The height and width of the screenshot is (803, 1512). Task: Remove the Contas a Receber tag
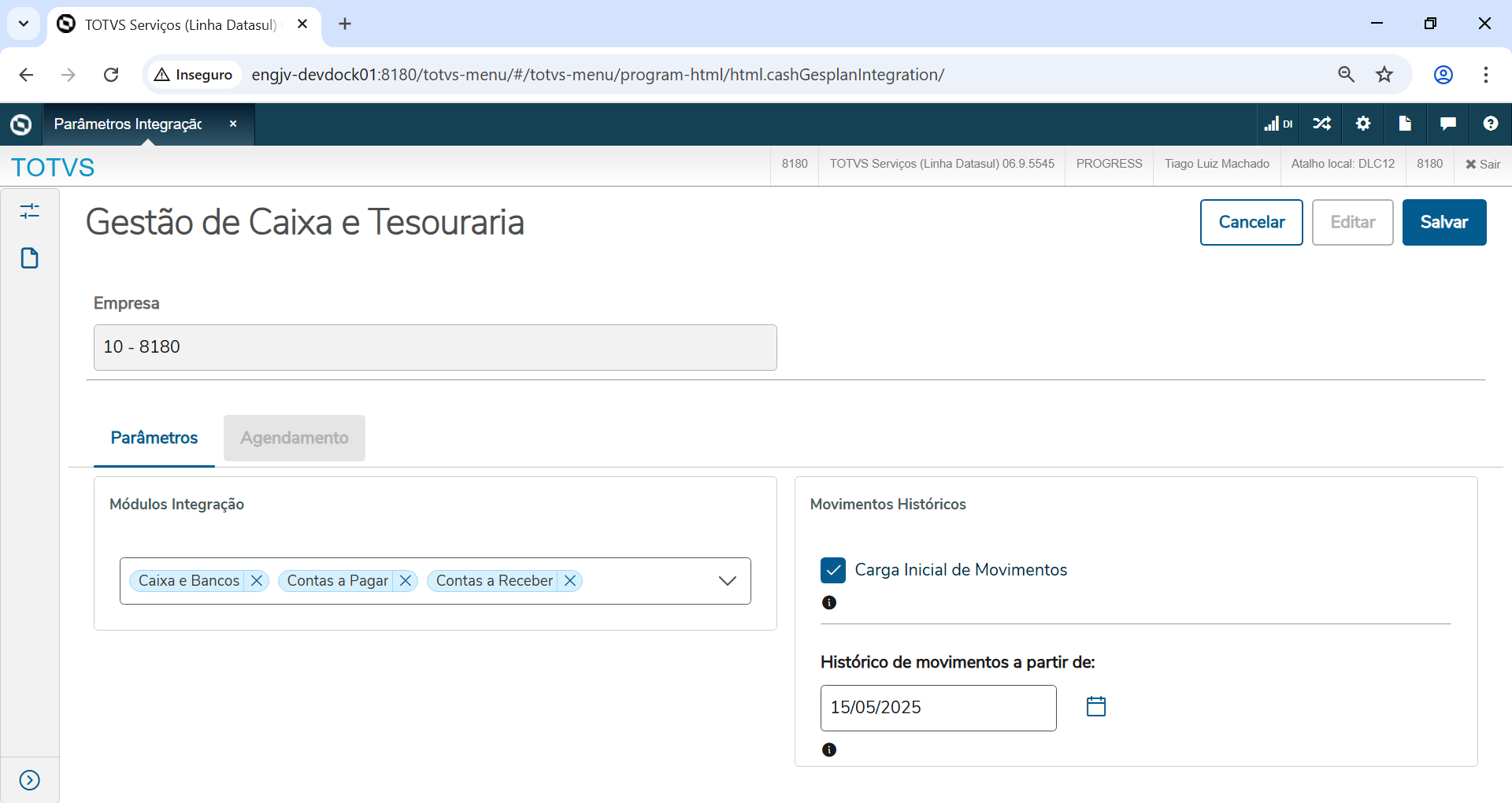570,581
